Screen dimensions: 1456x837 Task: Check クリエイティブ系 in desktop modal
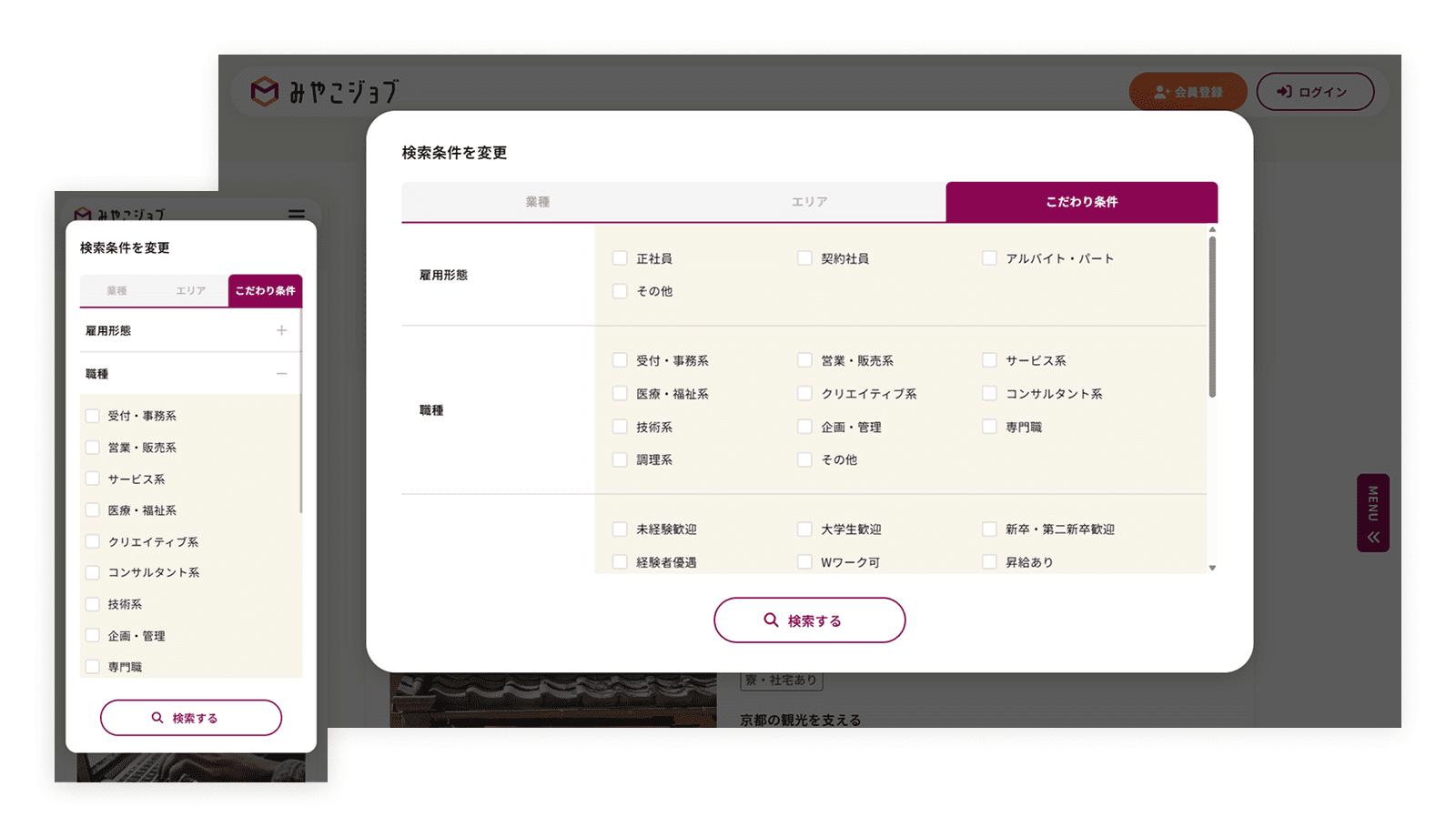(x=804, y=394)
